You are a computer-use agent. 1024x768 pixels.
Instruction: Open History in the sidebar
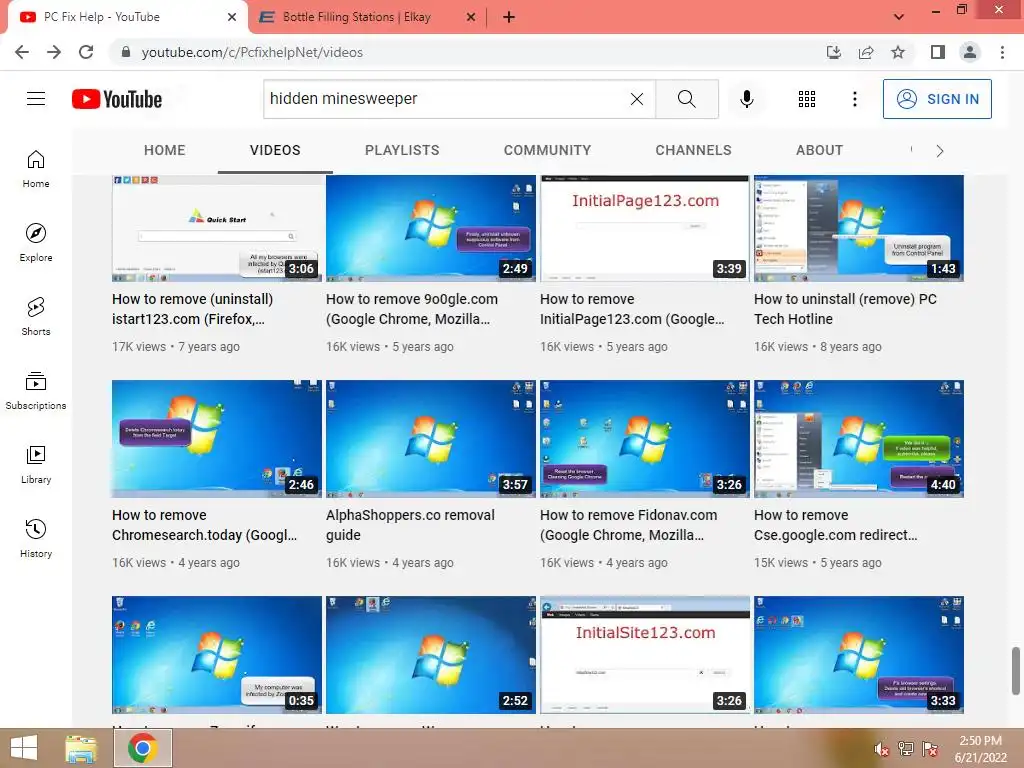tap(36, 537)
